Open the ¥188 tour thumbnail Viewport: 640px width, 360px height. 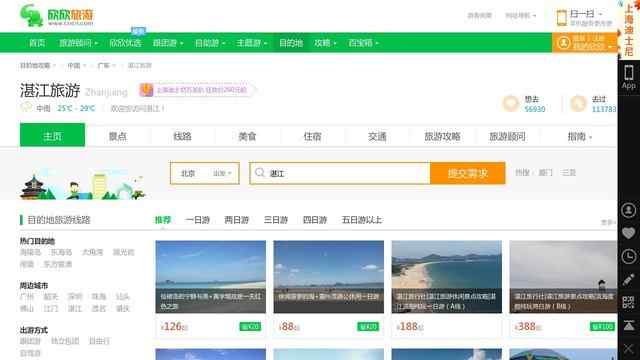[x=447, y=277]
